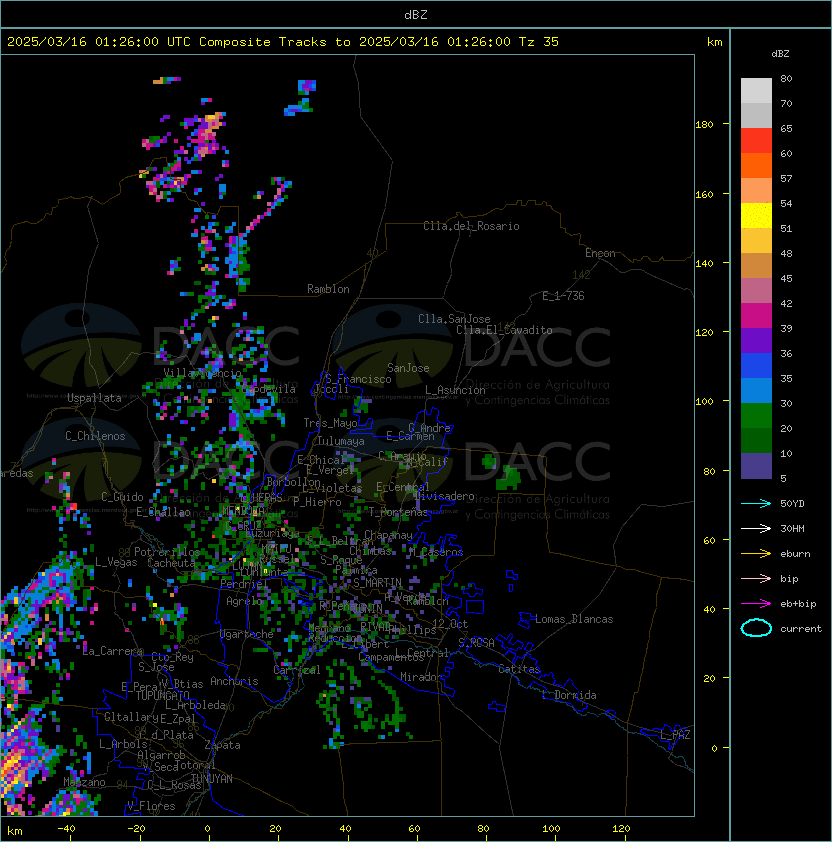The width and height of the screenshot is (832, 842).
Task: Click the 'E_1-736' map label
Action: 563,296
